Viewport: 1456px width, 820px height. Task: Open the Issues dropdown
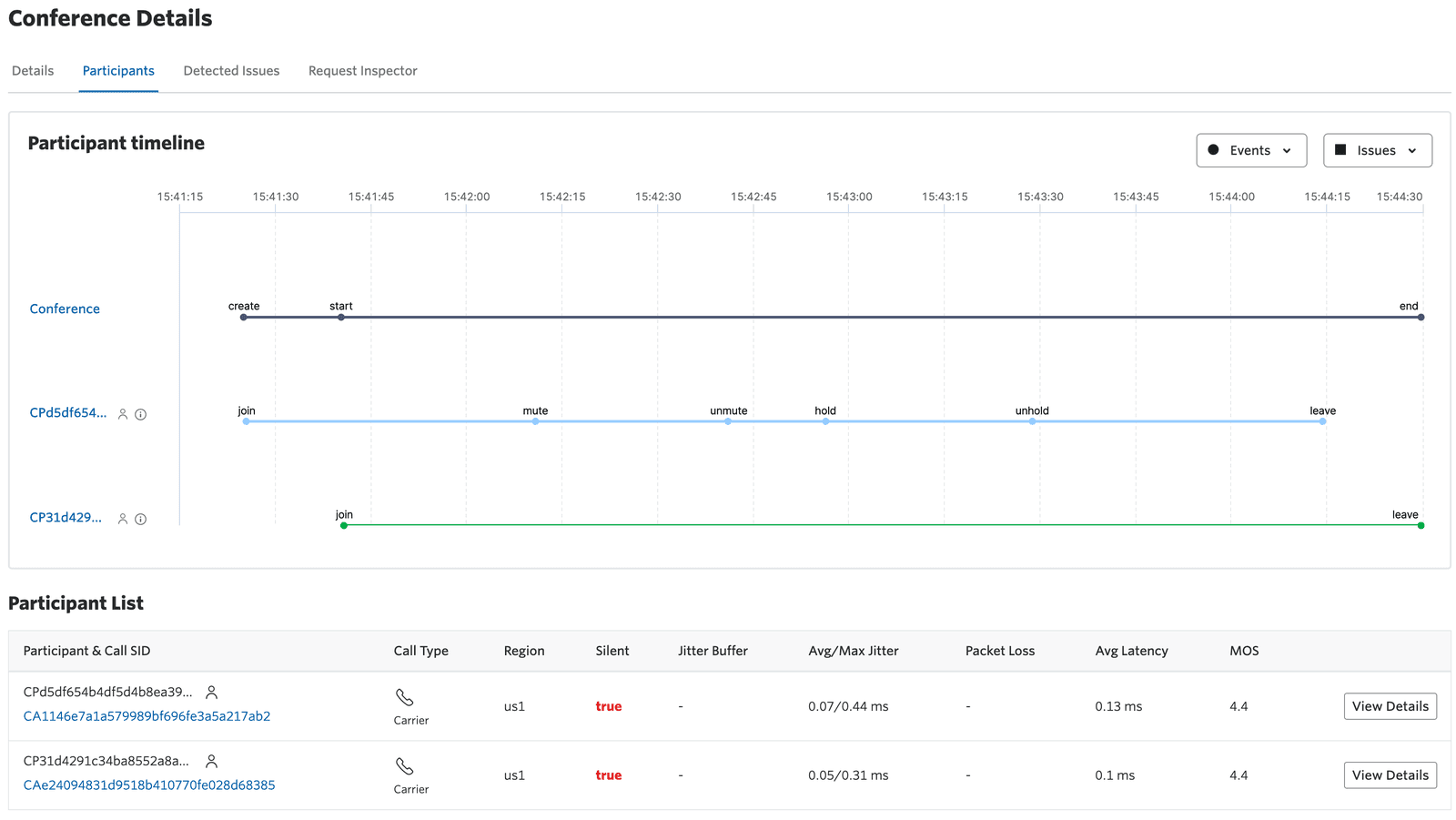pos(1377,149)
